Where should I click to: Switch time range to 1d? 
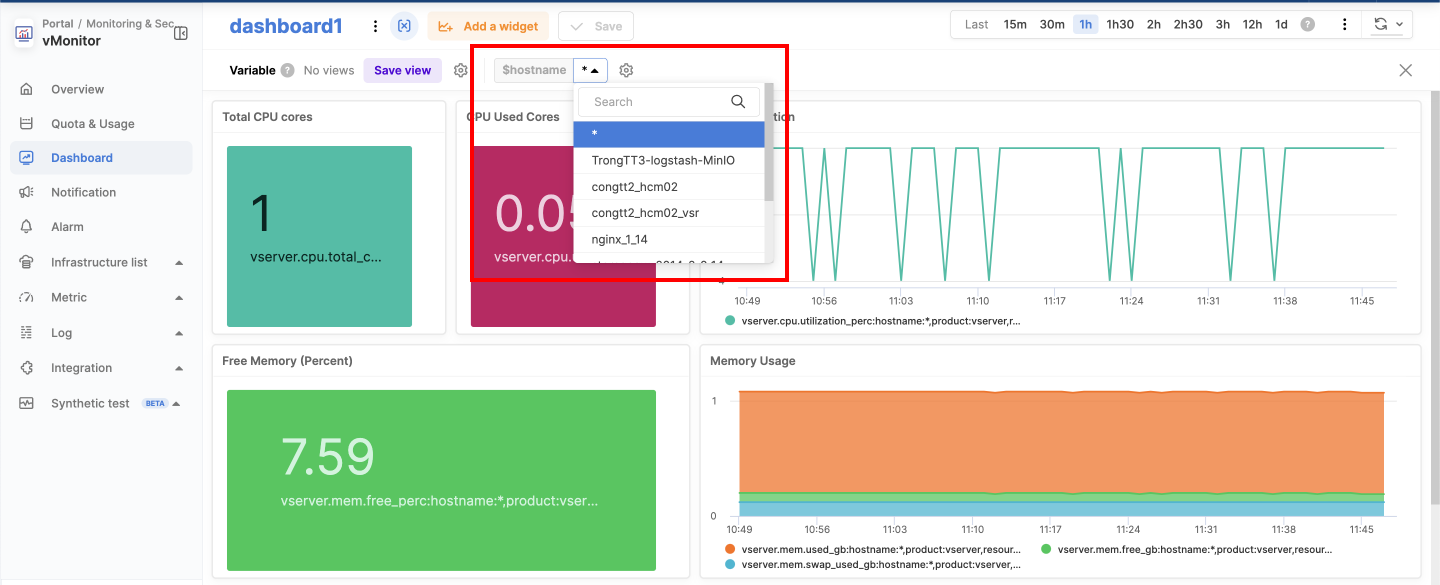pyautogui.click(x=1281, y=25)
